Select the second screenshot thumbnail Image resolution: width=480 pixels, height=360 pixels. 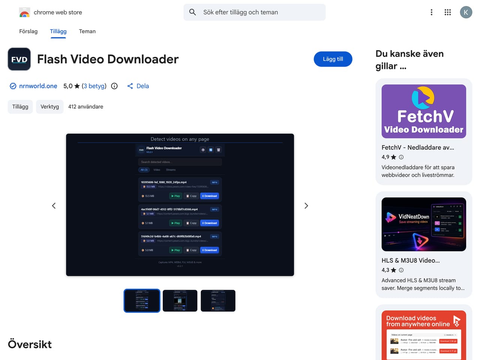click(180, 301)
